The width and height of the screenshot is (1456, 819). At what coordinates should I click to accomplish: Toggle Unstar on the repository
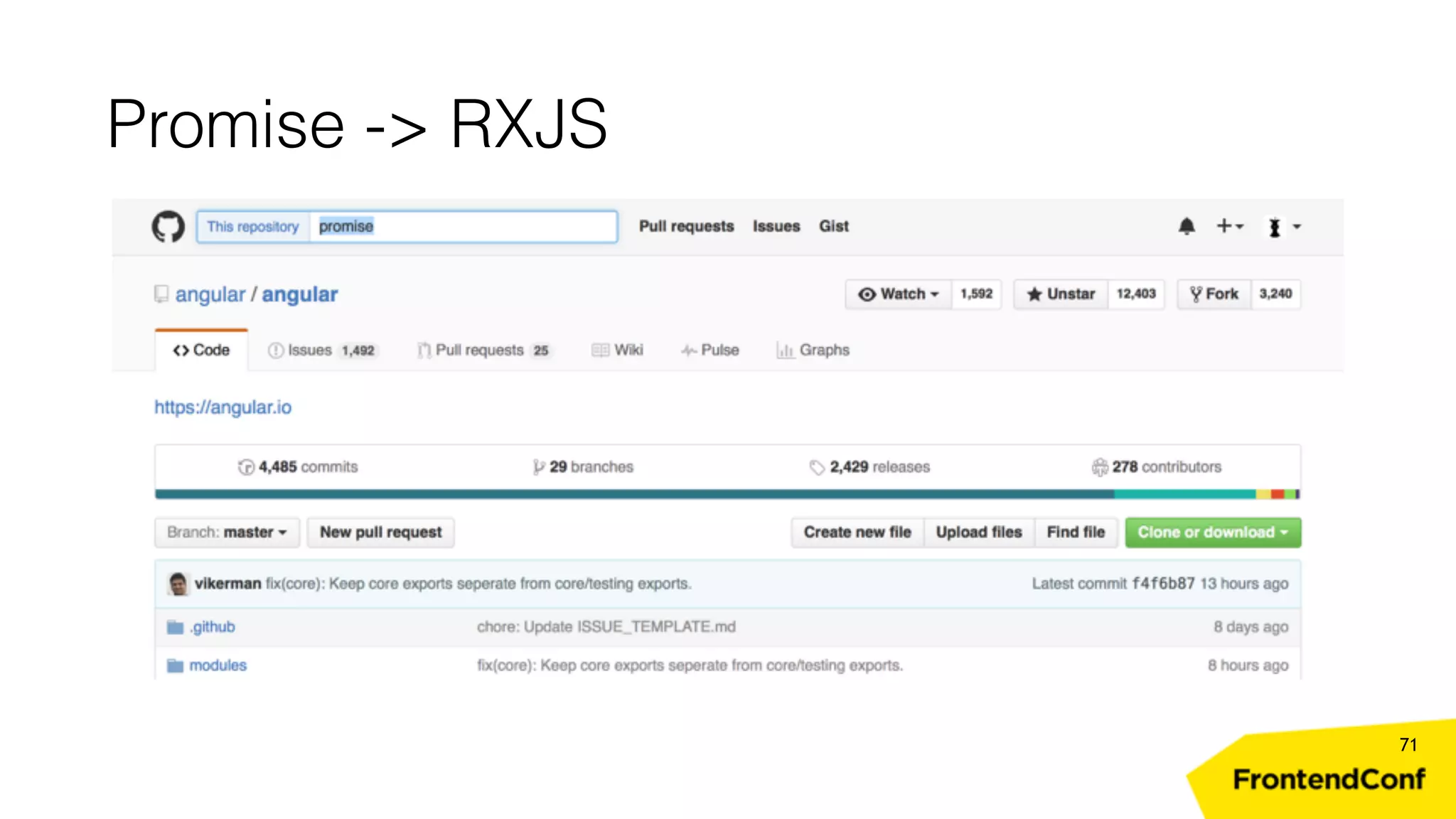point(1061,294)
